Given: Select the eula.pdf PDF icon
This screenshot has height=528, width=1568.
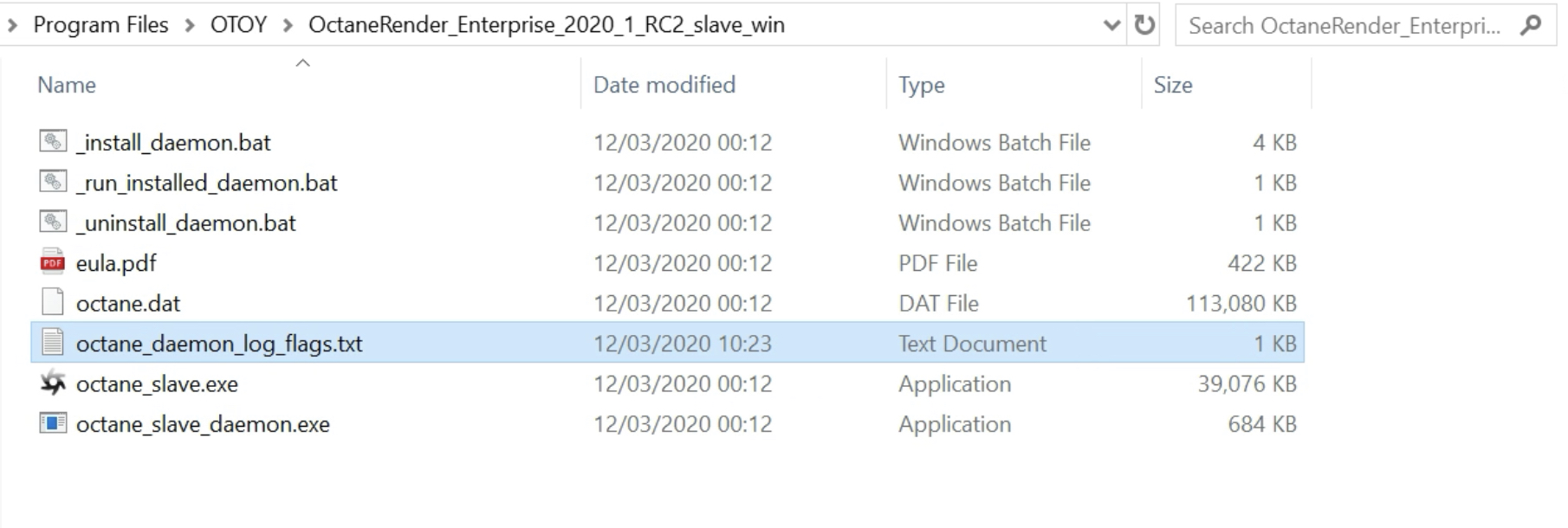Looking at the screenshot, I should click(53, 262).
